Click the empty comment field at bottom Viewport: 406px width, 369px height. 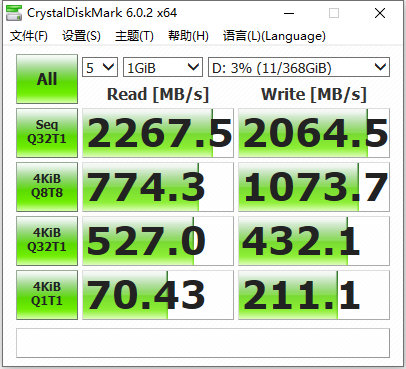(x=203, y=343)
